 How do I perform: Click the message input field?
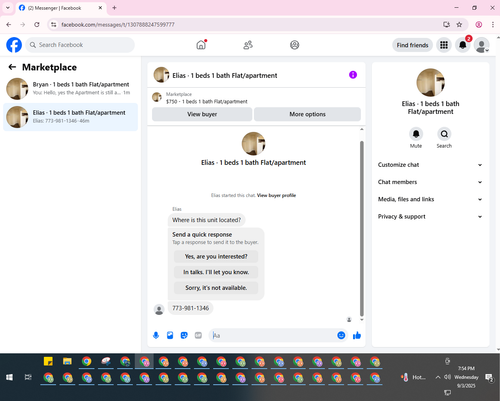[273, 335]
